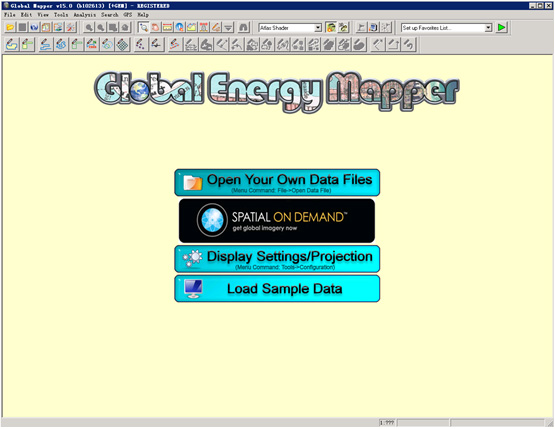Select the Measure ruler tool

click(x=167, y=27)
